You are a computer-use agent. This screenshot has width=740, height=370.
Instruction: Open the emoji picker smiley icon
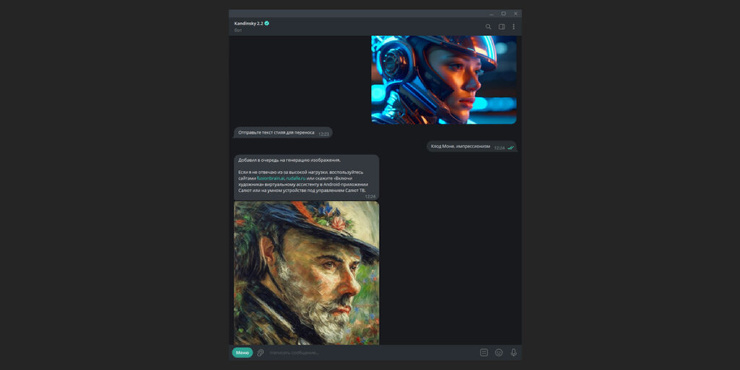pos(499,353)
